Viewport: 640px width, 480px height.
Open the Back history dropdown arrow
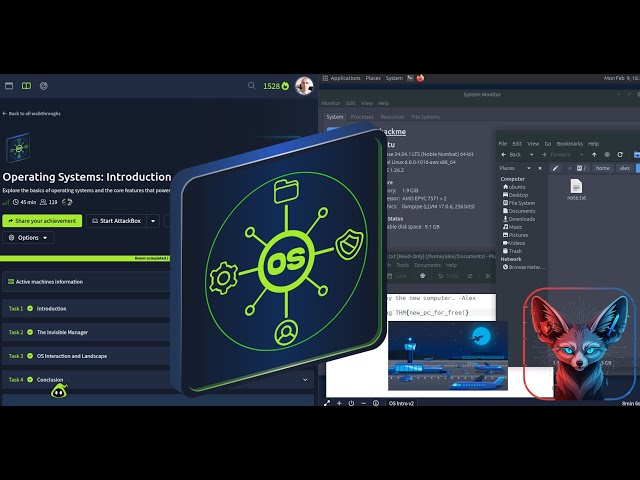click(531, 155)
